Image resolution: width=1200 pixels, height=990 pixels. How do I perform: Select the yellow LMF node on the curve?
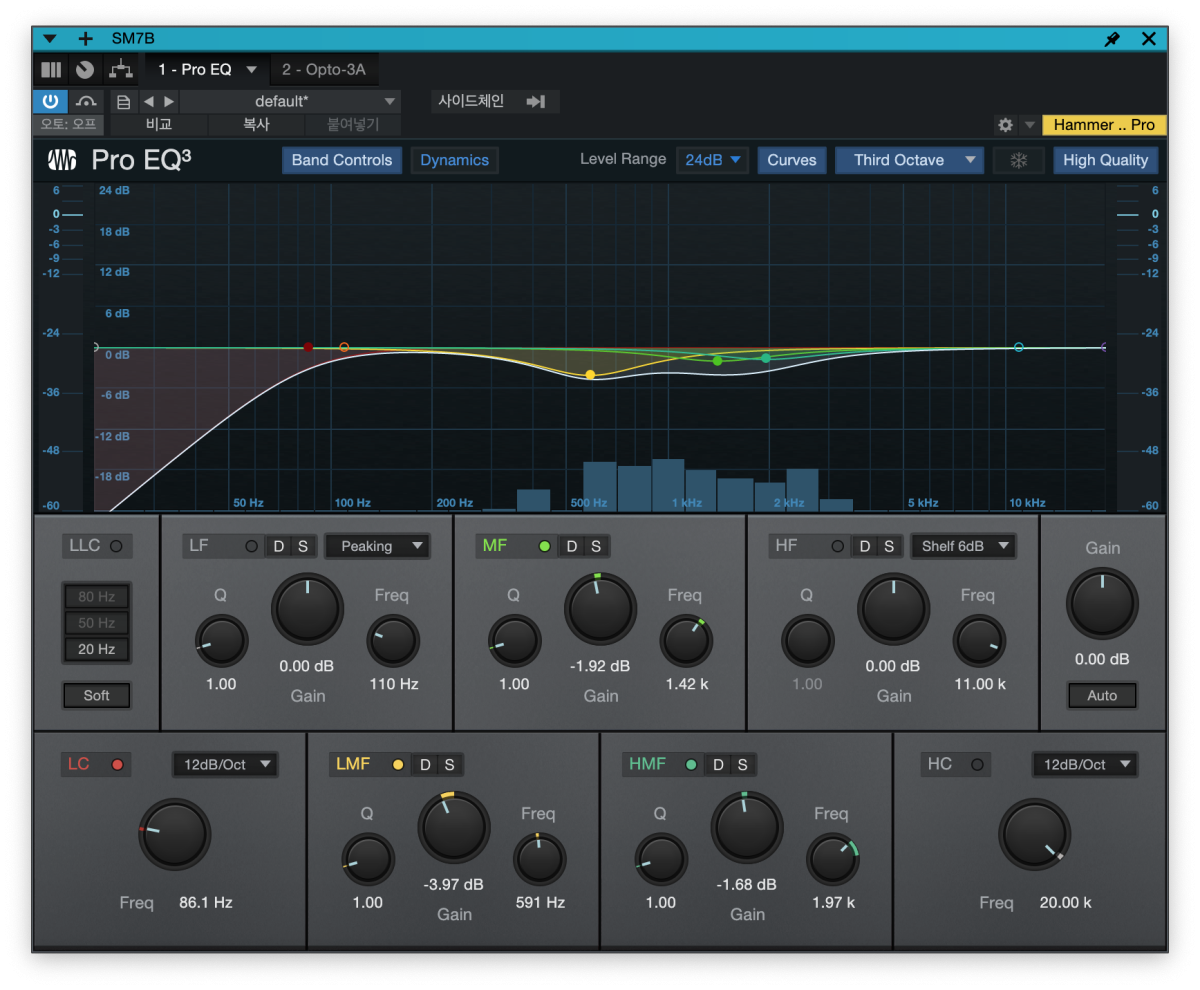[590, 374]
